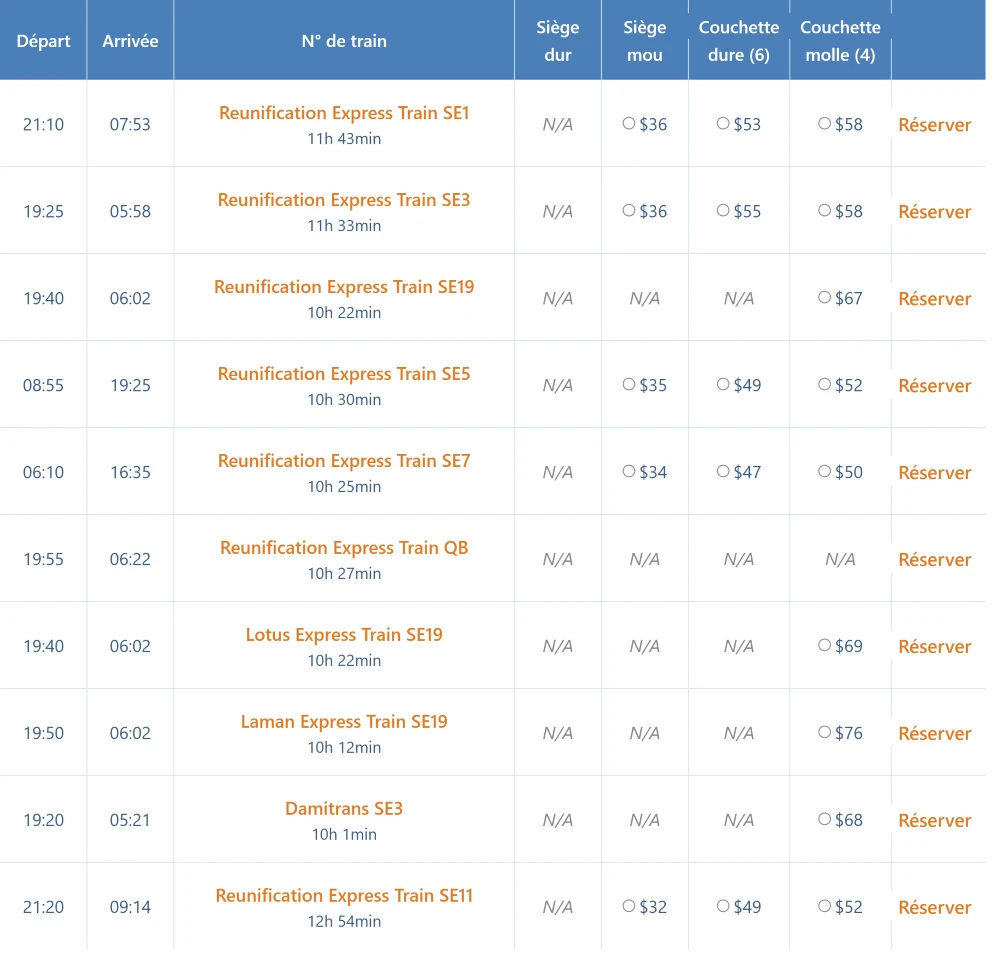This screenshot has width=1000, height=971.
Task: Click Réserver for Reunification SE19
Action: (934, 298)
